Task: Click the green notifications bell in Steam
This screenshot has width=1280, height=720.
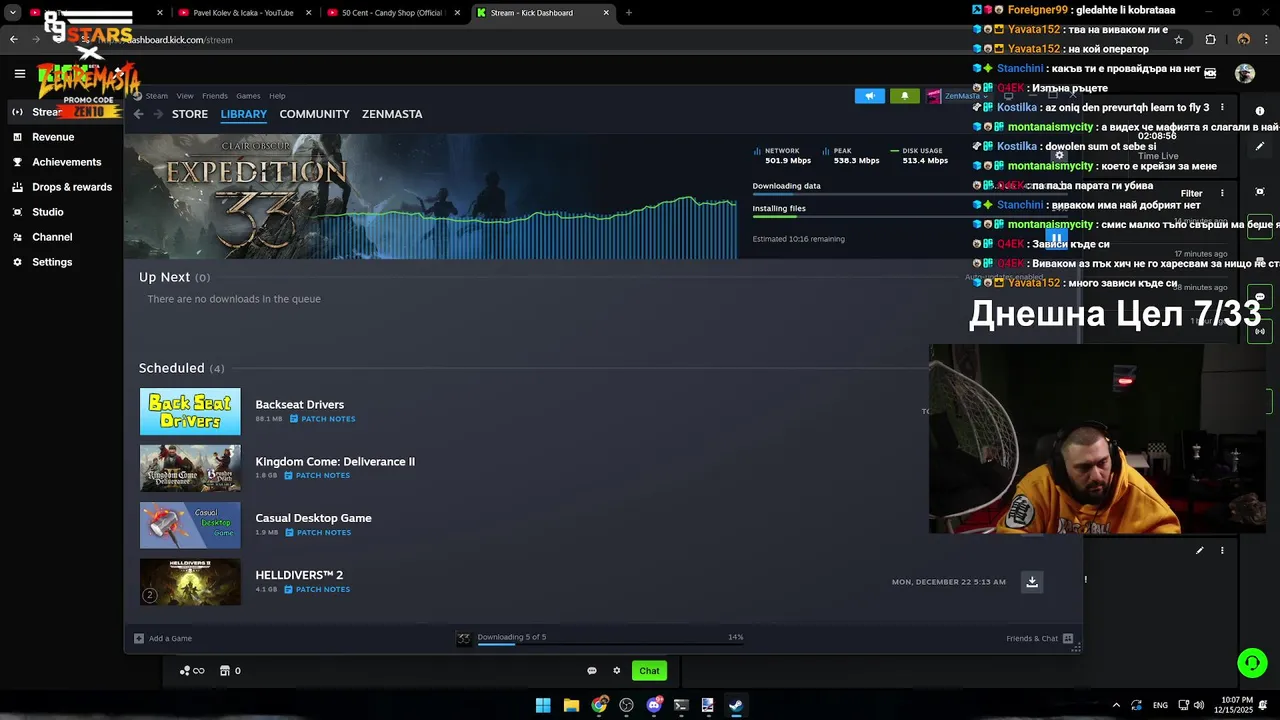Action: (x=905, y=96)
